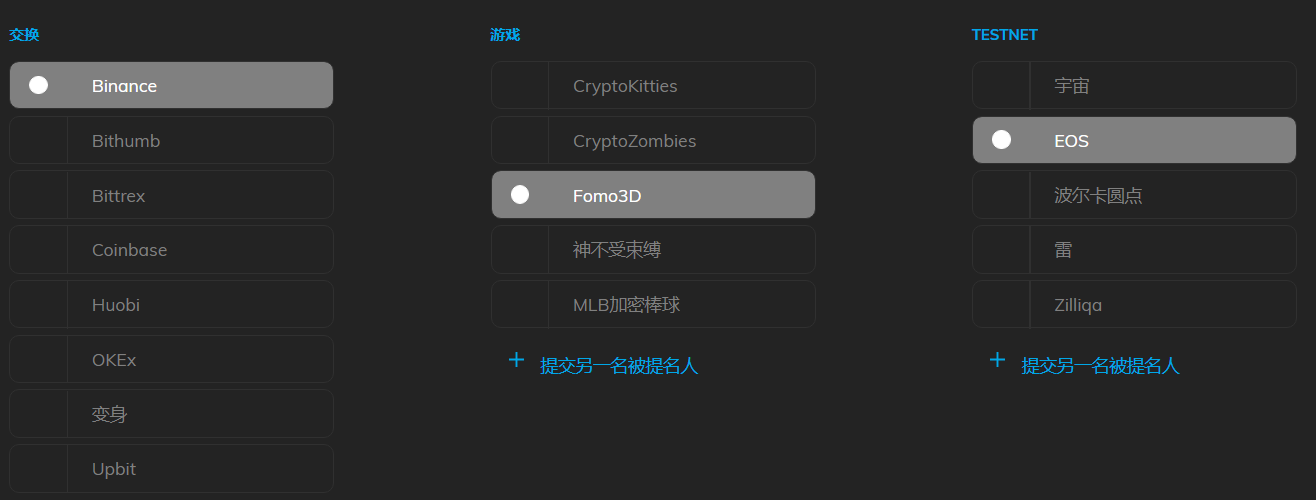This screenshot has height=500, width=1316.
Task: Select CryptoKitties in the games list
Action: coord(653,86)
